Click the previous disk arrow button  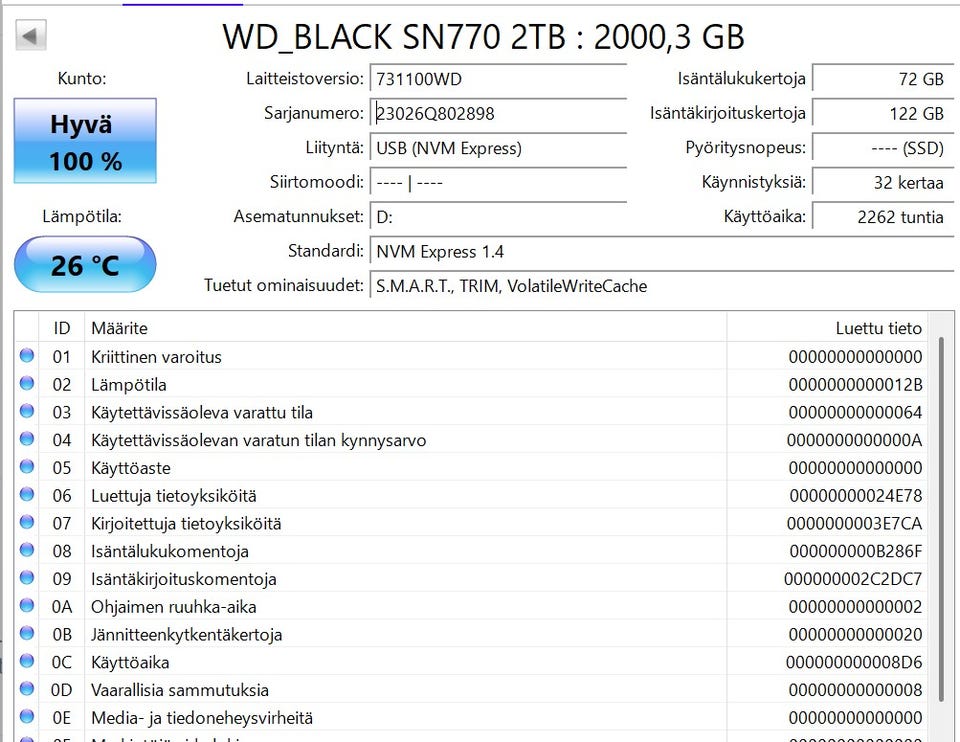[x=31, y=36]
